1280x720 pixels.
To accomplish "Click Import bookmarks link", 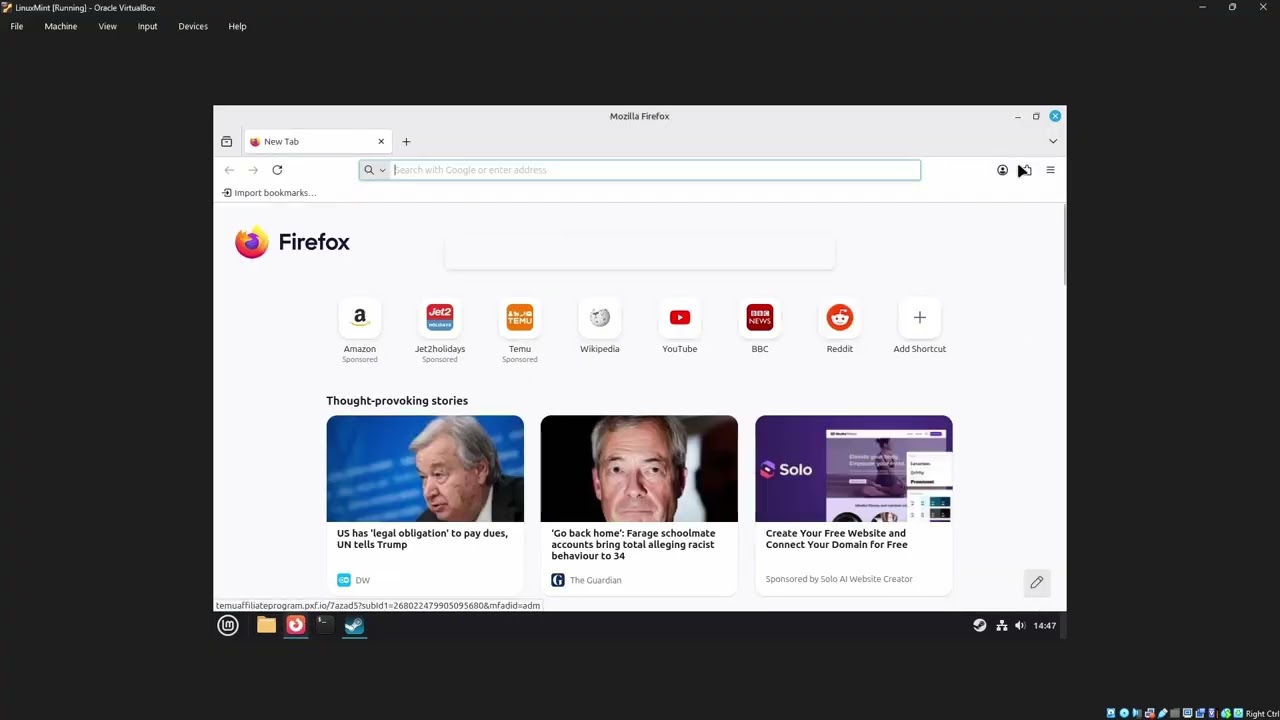I will 269,193.
